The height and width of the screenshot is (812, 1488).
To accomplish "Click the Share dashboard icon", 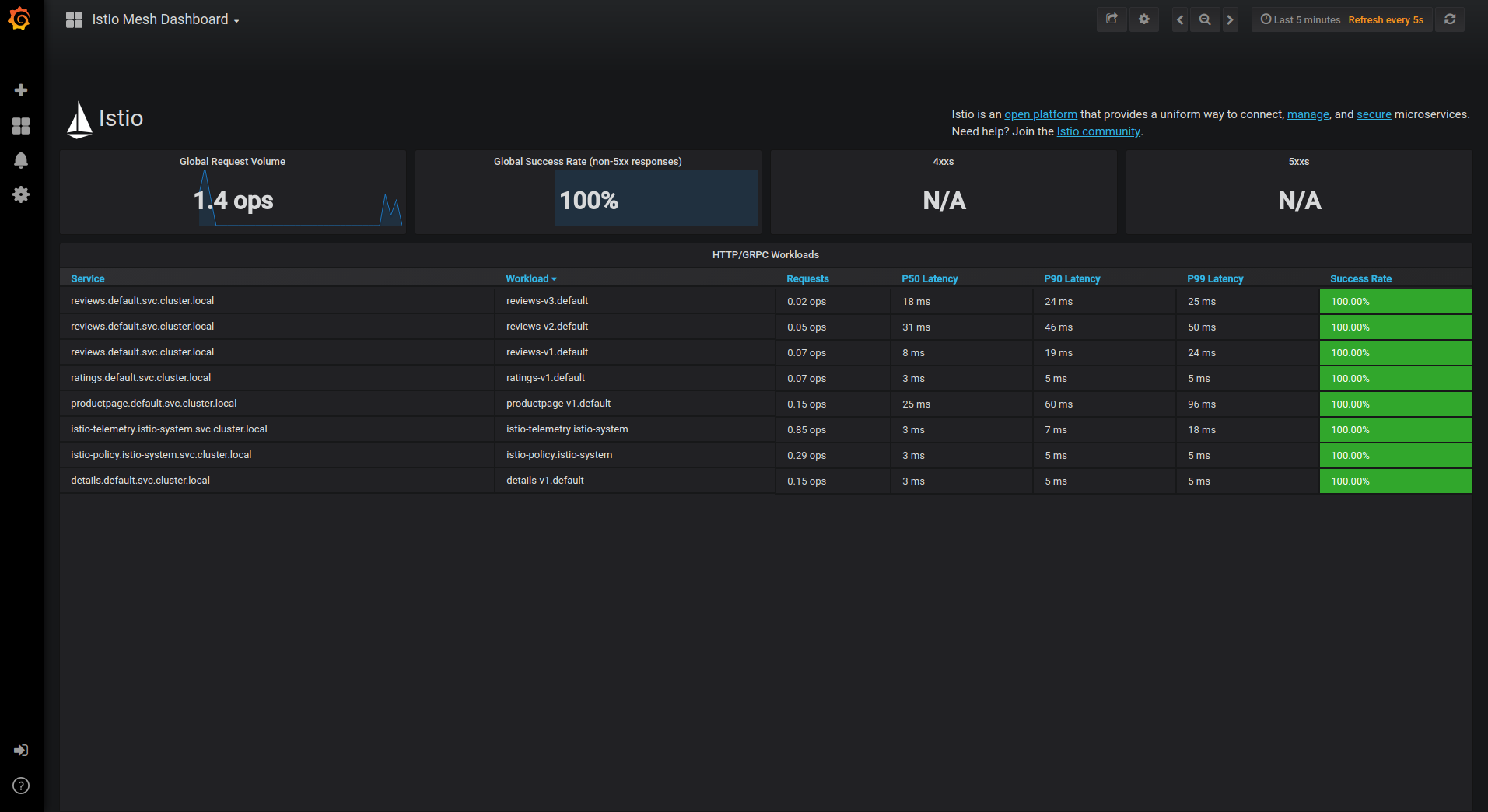I will pyautogui.click(x=1112, y=19).
